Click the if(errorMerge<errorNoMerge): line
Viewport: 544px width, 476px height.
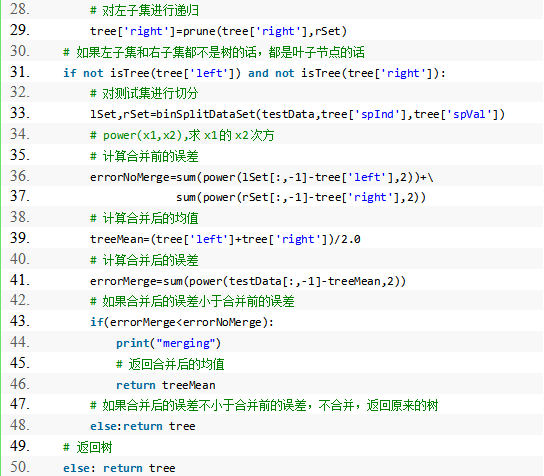182,322
